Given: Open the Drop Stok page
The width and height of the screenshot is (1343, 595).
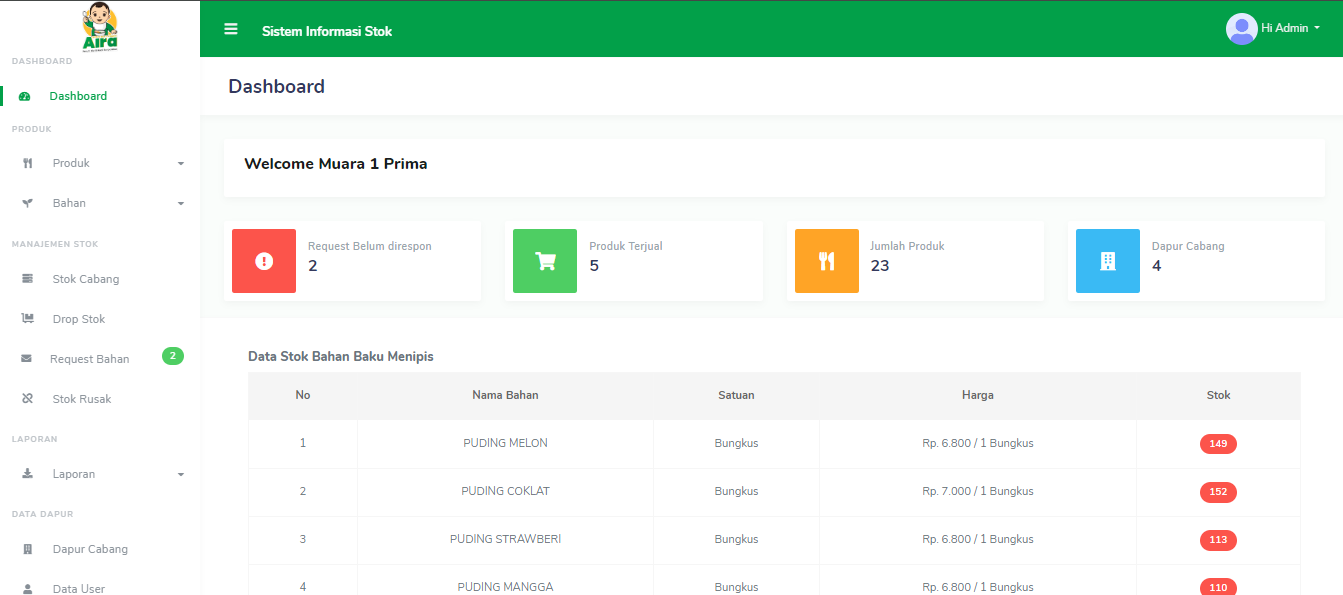Looking at the screenshot, I should (x=78, y=319).
